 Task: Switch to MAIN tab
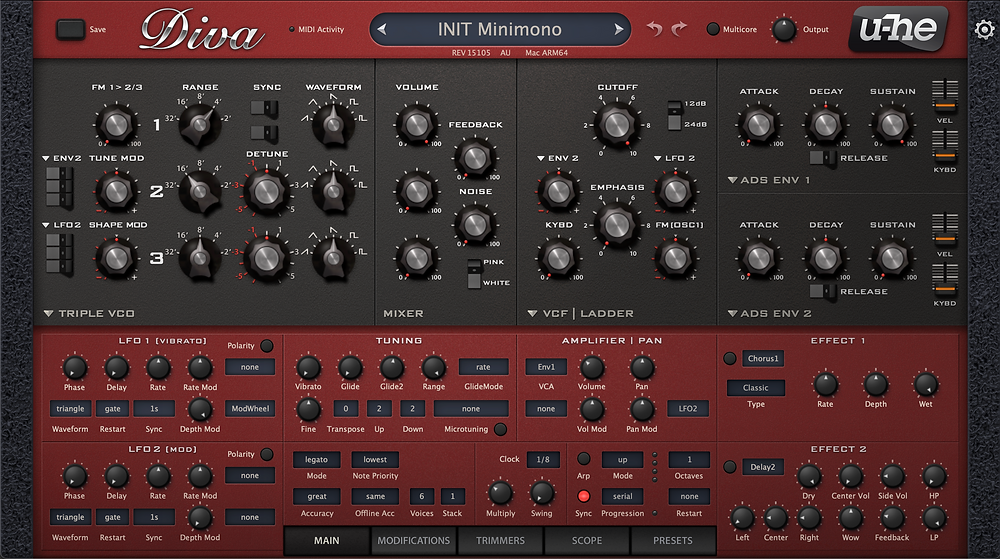pyautogui.click(x=327, y=541)
